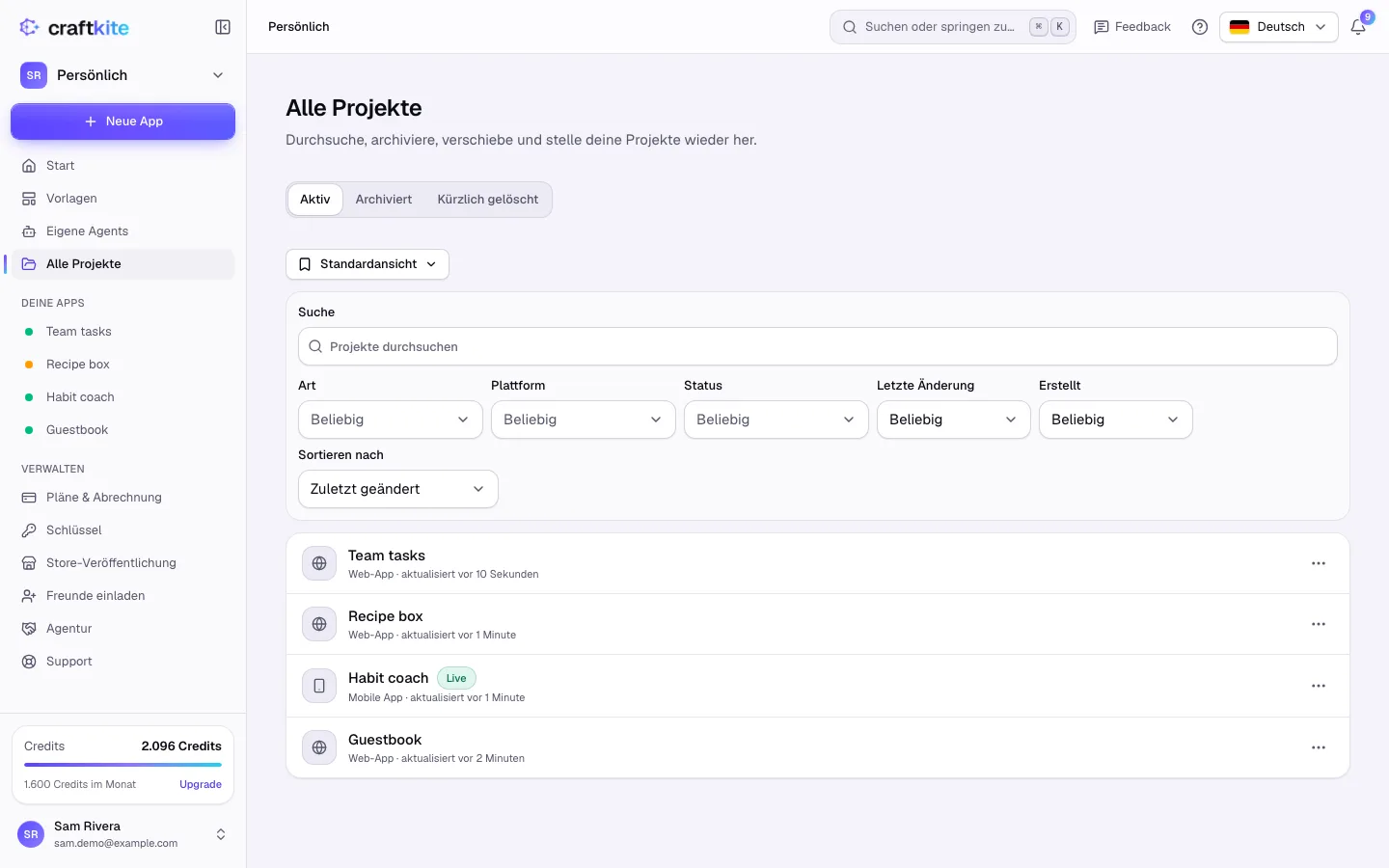Open Habit coach in Deine Apps sidebar
Image resolution: width=1389 pixels, height=868 pixels.
pyautogui.click(x=123, y=397)
